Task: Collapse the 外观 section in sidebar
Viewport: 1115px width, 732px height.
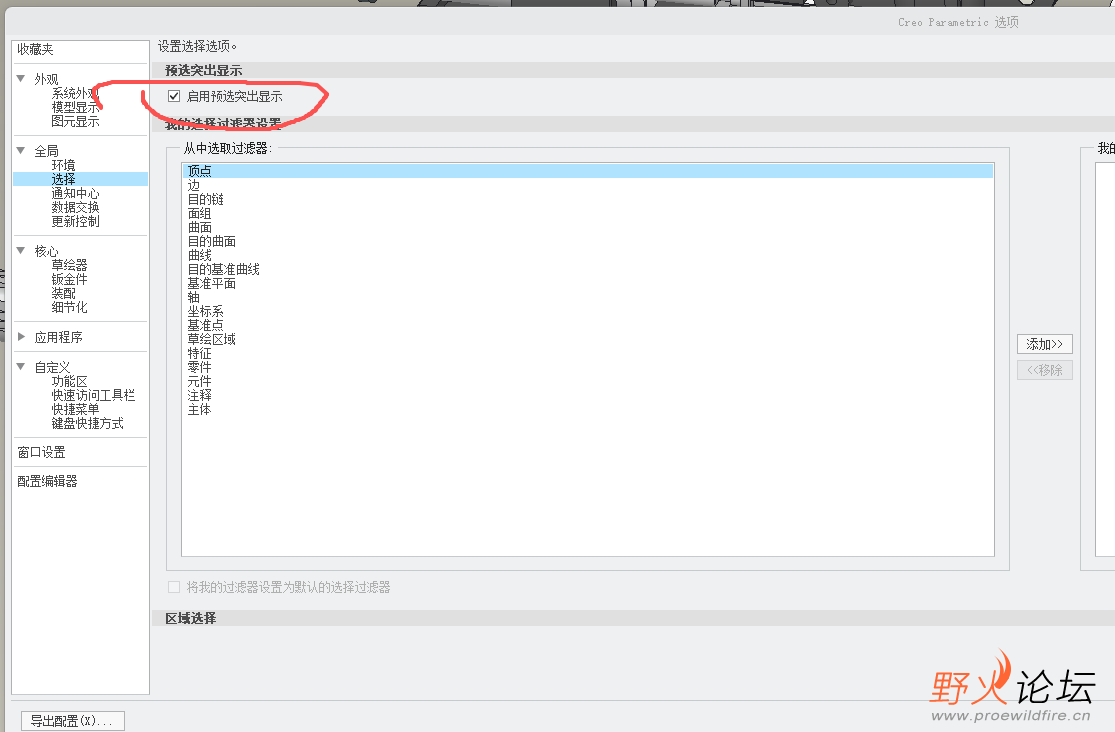Action: tap(23, 78)
